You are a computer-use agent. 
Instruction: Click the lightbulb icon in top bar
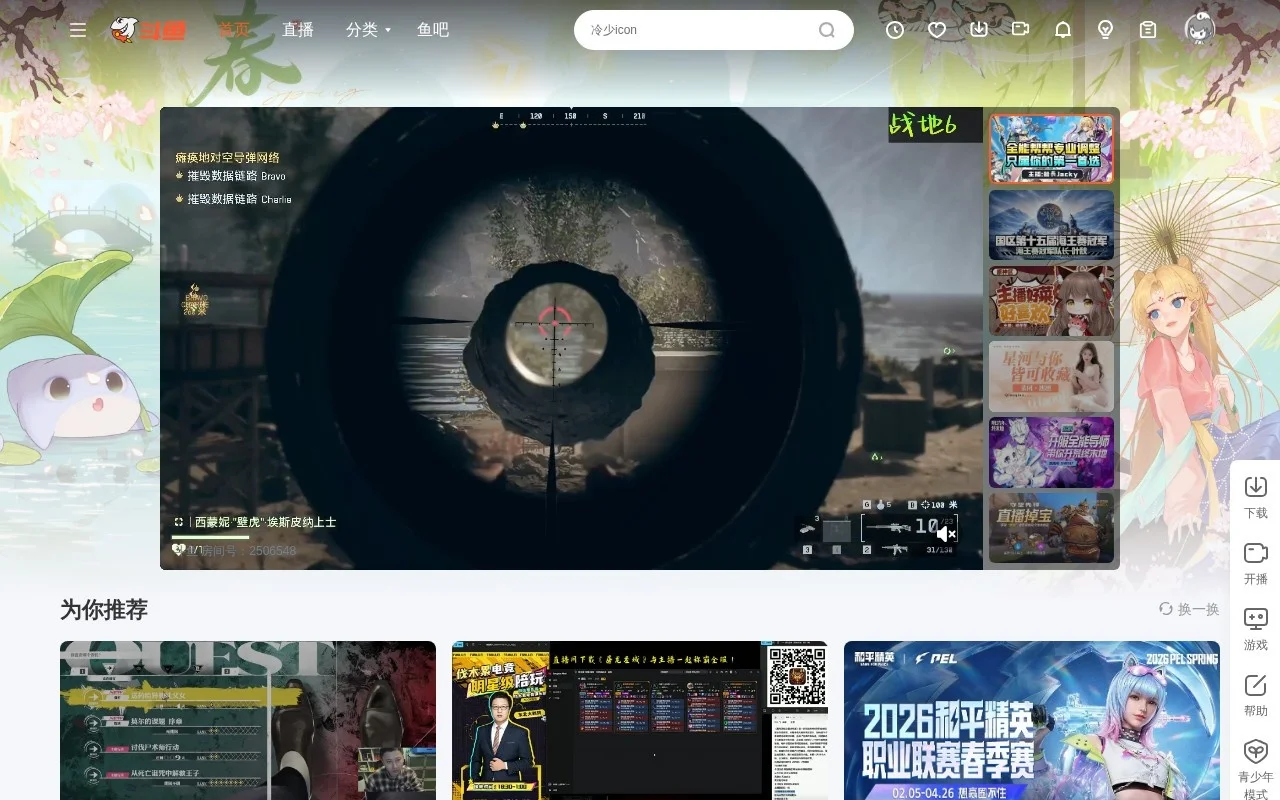(x=1105, y=30)
